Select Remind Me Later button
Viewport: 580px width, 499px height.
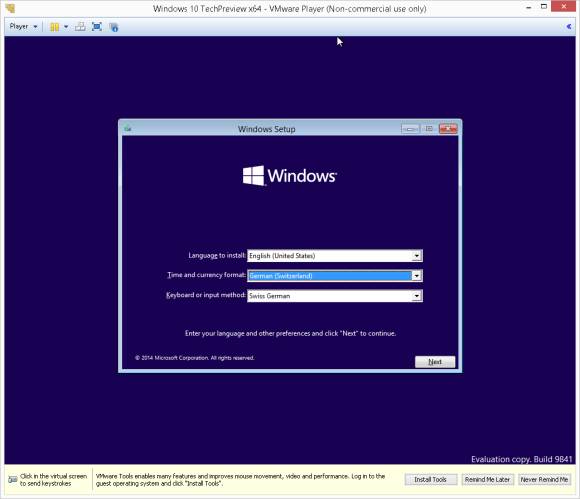(487, 479)
